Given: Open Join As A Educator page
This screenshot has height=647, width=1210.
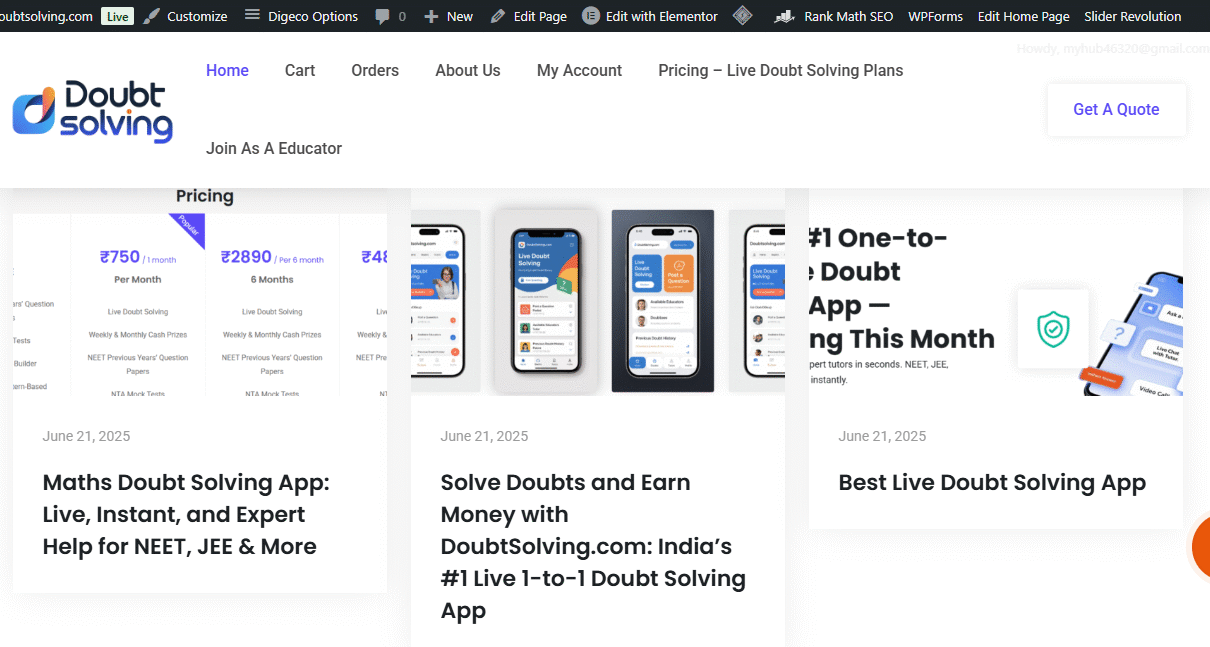Looking at the screenshot, I should pos(274,148).
